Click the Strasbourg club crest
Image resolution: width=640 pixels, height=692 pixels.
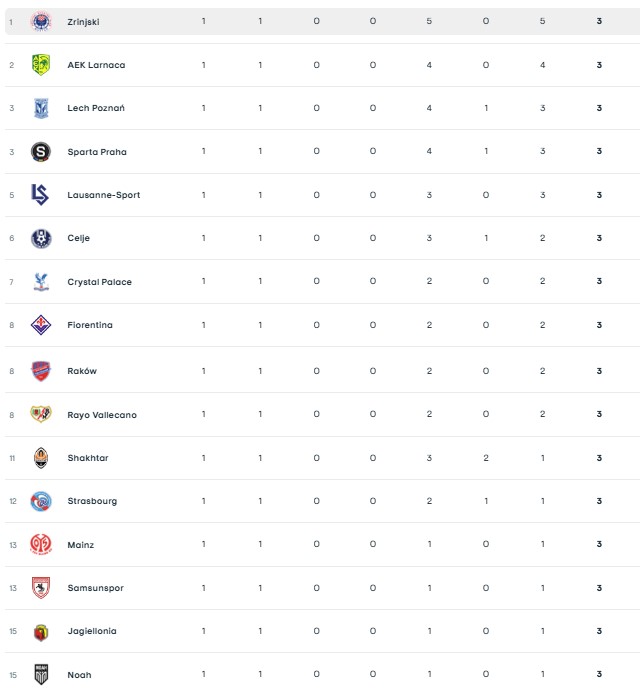coord(40,501)
